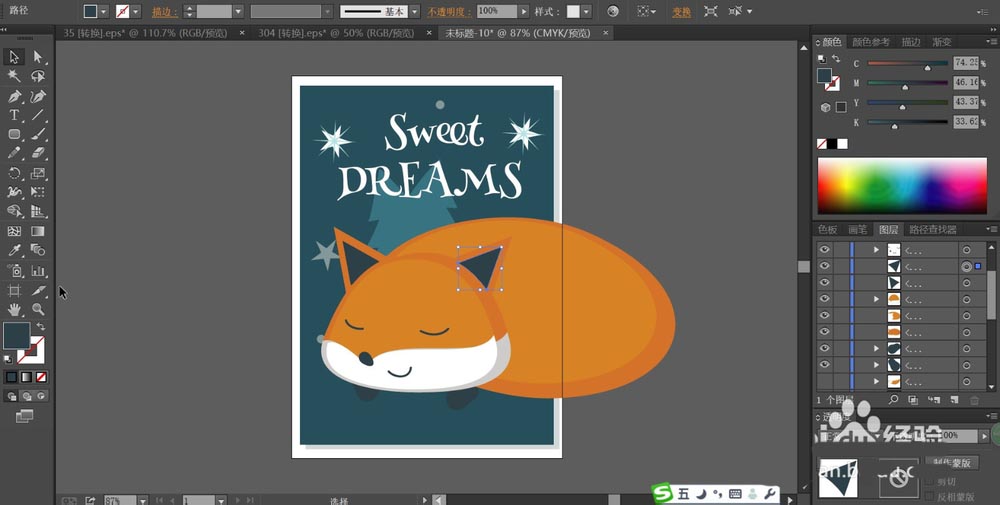Image resolution: width=1000 pixels, height=505 pixels.
Task: Click the swap fill and stroke arrows
Action: pyautogui.click(x=41, y=326)
